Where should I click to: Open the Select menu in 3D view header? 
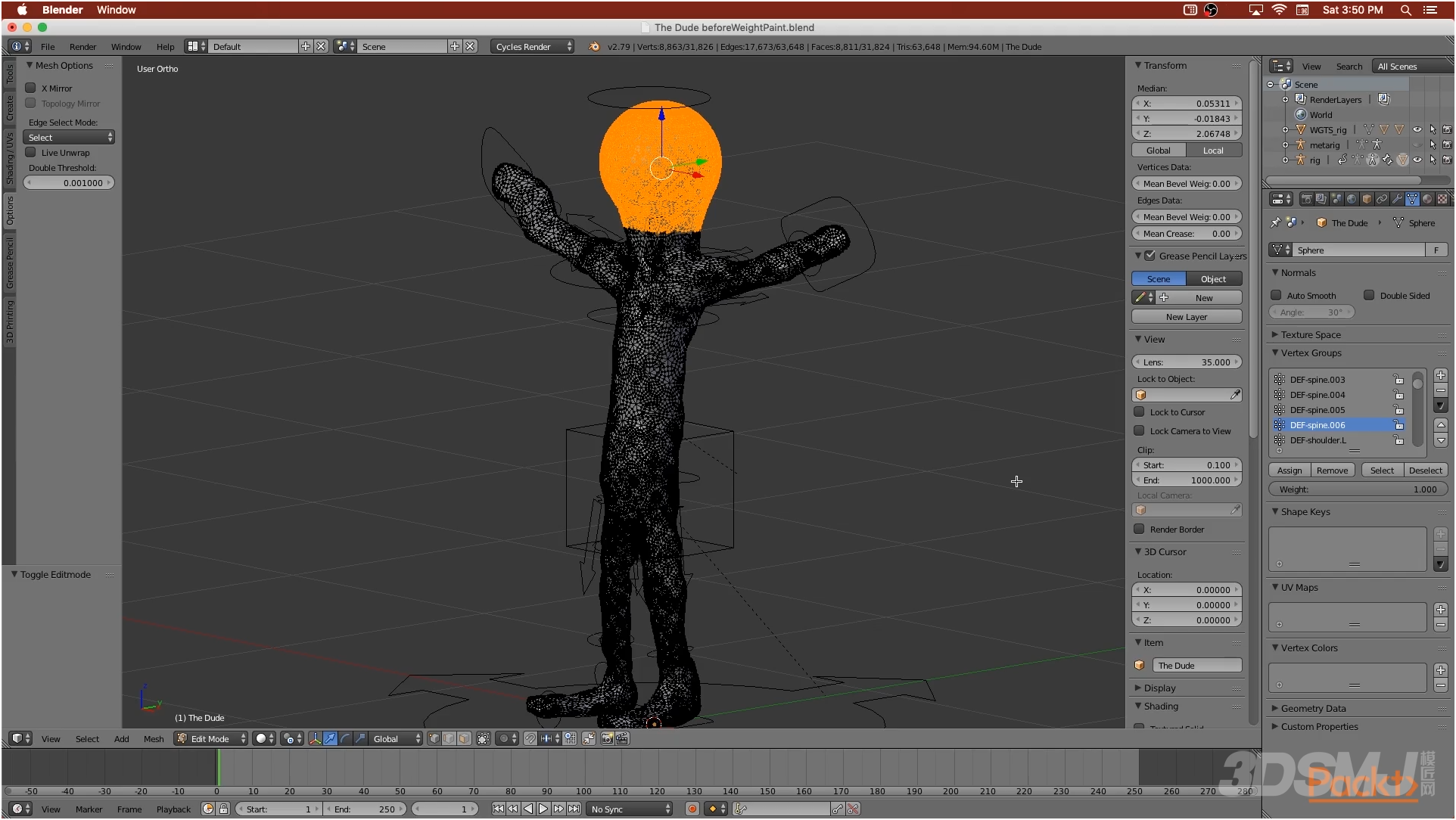[x=87, y=739]
